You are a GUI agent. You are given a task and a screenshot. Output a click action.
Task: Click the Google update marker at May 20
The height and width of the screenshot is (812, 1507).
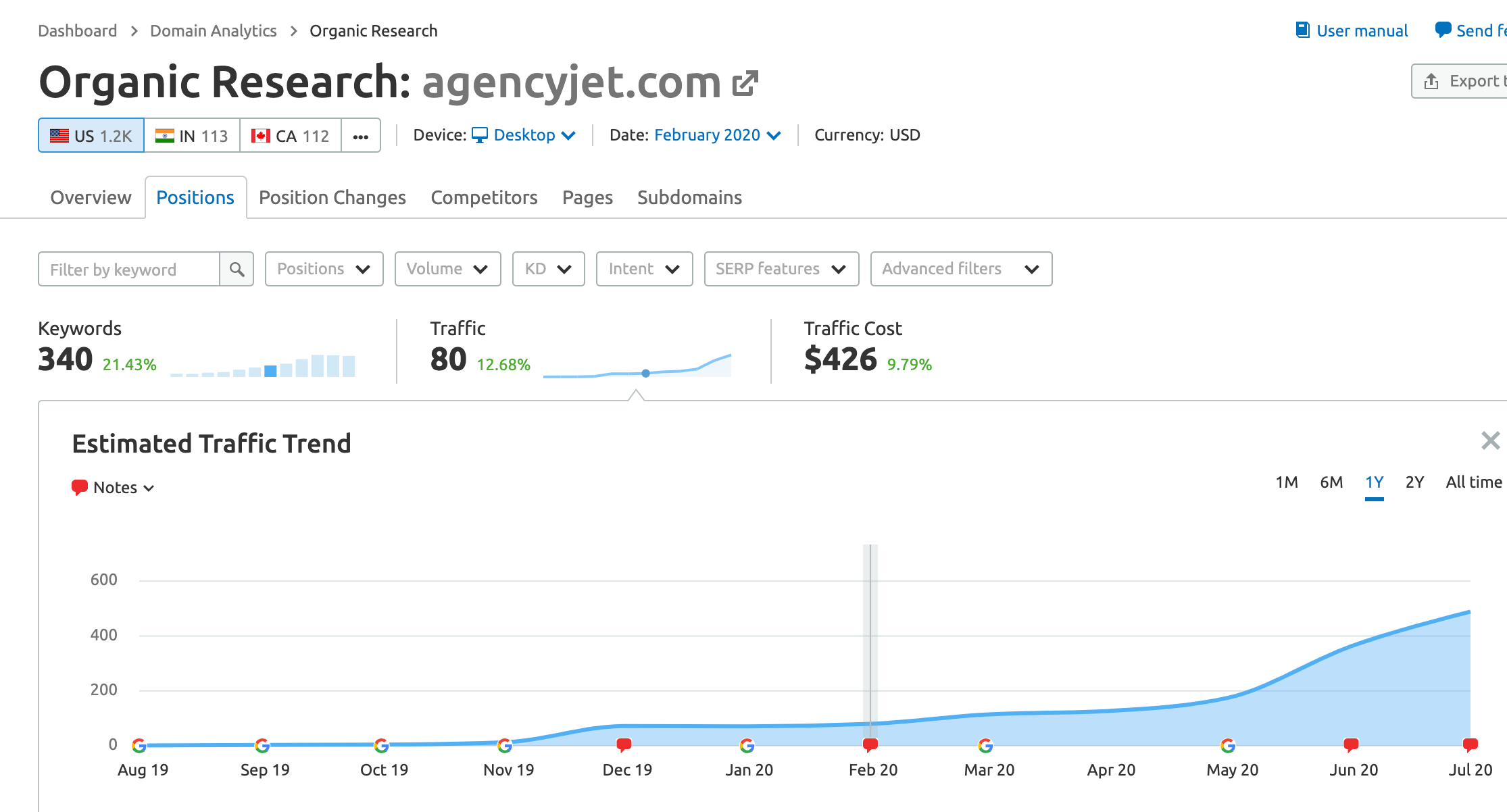[x=1228, y=746]
